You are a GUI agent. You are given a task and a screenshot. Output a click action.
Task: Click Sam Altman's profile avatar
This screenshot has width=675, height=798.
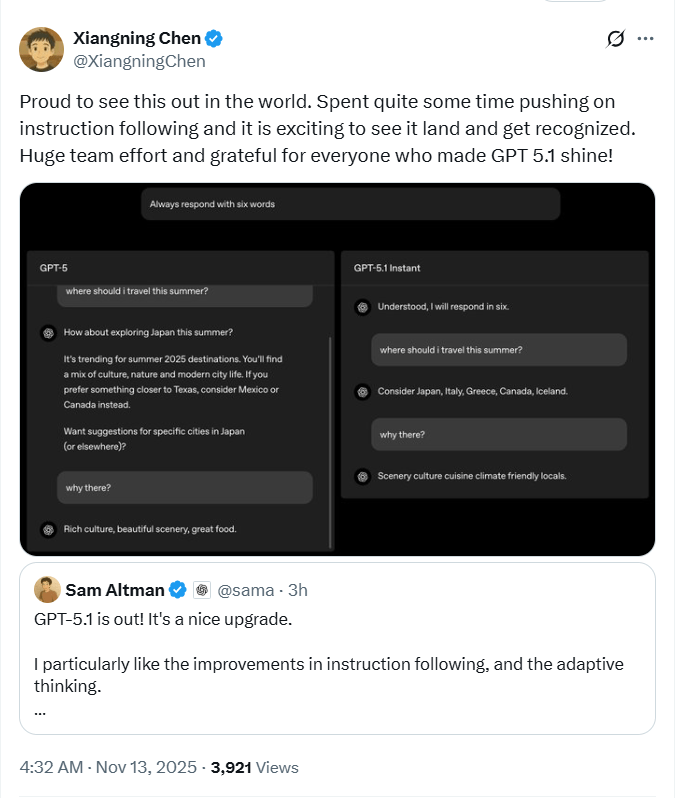coord(46,589)
